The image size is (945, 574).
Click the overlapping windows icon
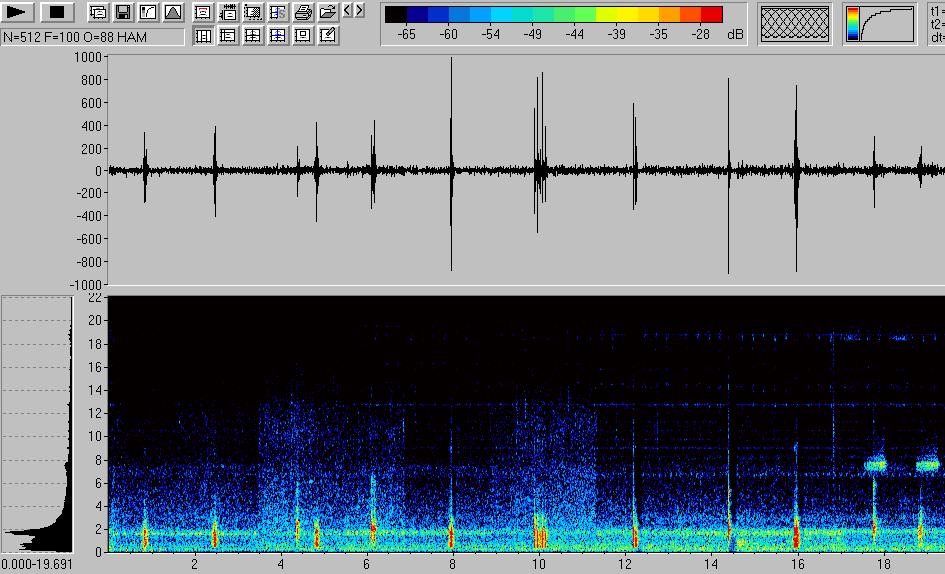[98, 12]
